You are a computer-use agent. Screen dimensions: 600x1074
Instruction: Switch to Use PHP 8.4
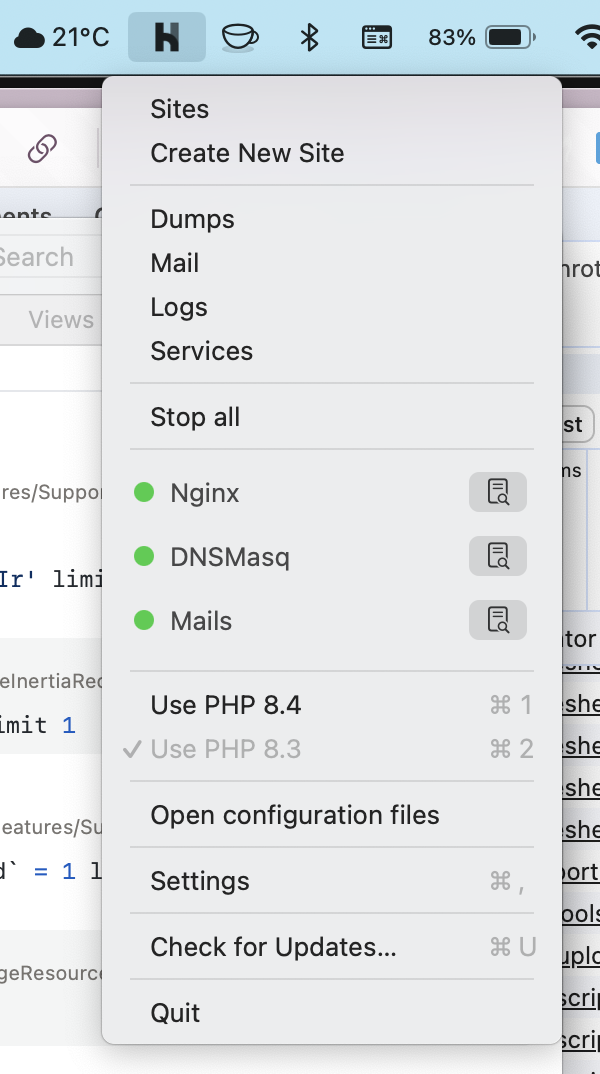pyautogui.click(x=226, y=705)
